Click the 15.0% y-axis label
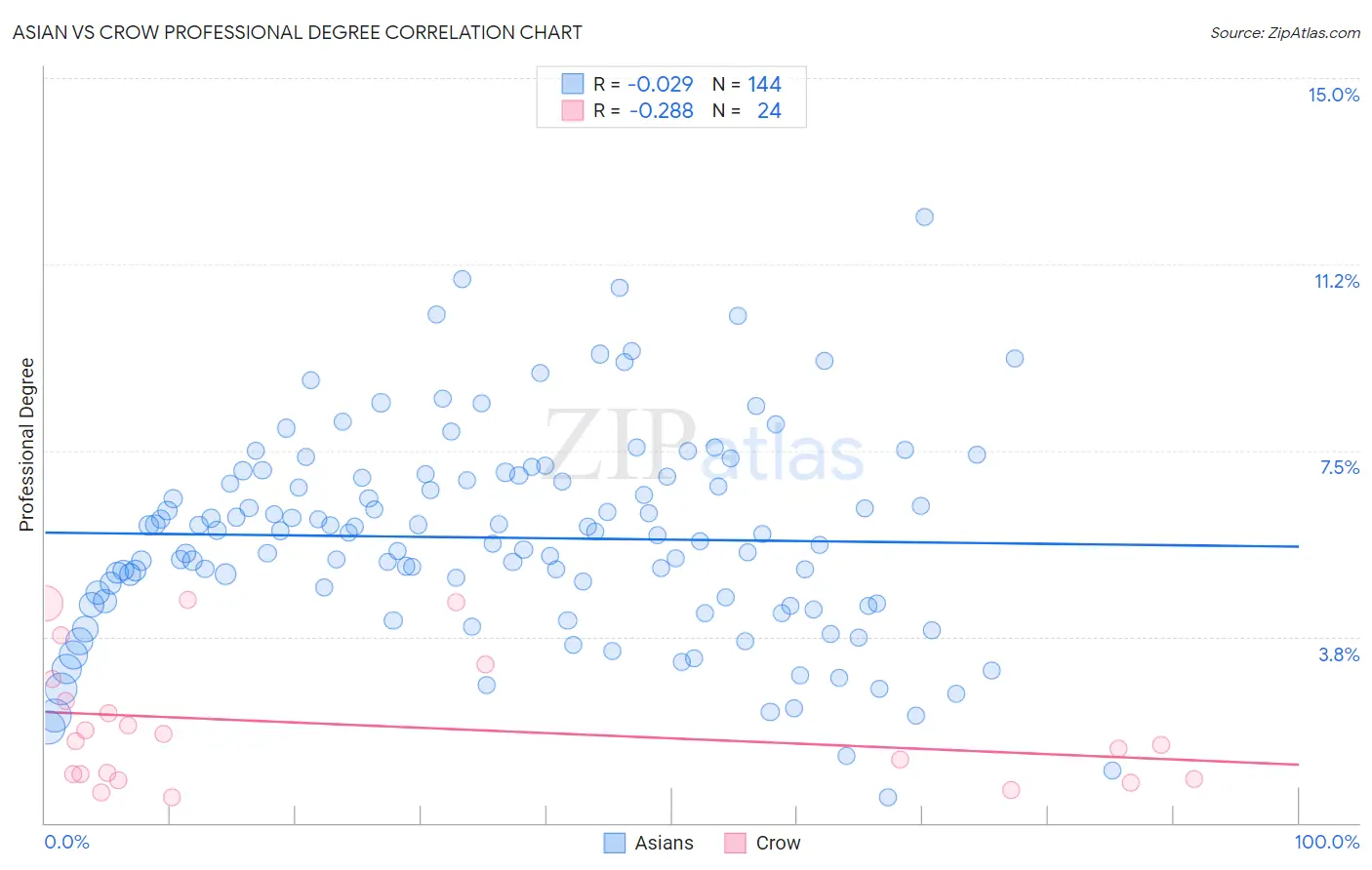This screenshot has width=1372, height=870. 1333,95
